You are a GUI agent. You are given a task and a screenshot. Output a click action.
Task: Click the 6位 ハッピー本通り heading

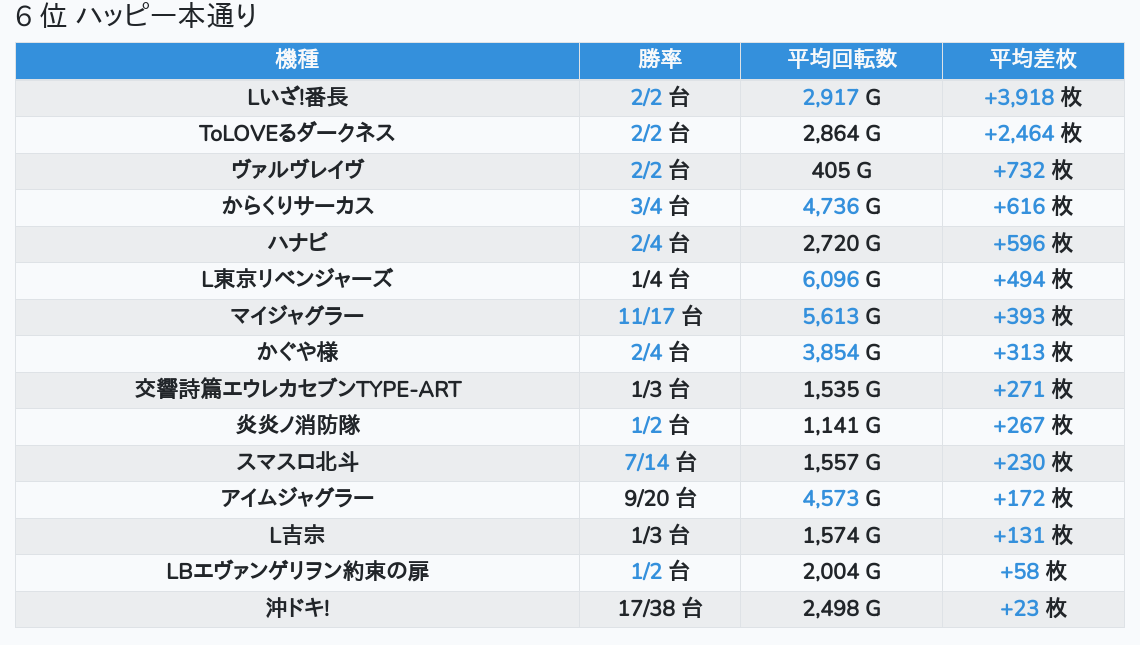pyautogui.click(x=137, y=17)
